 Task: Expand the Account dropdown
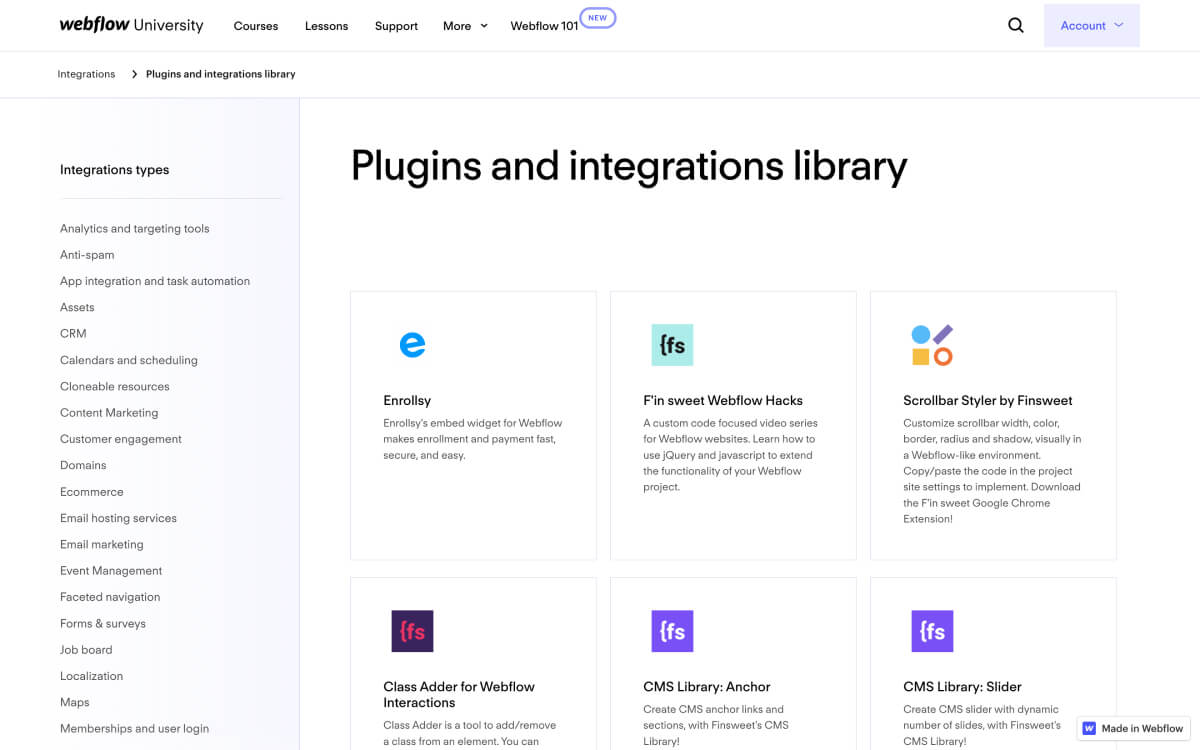click(1091, 25)
